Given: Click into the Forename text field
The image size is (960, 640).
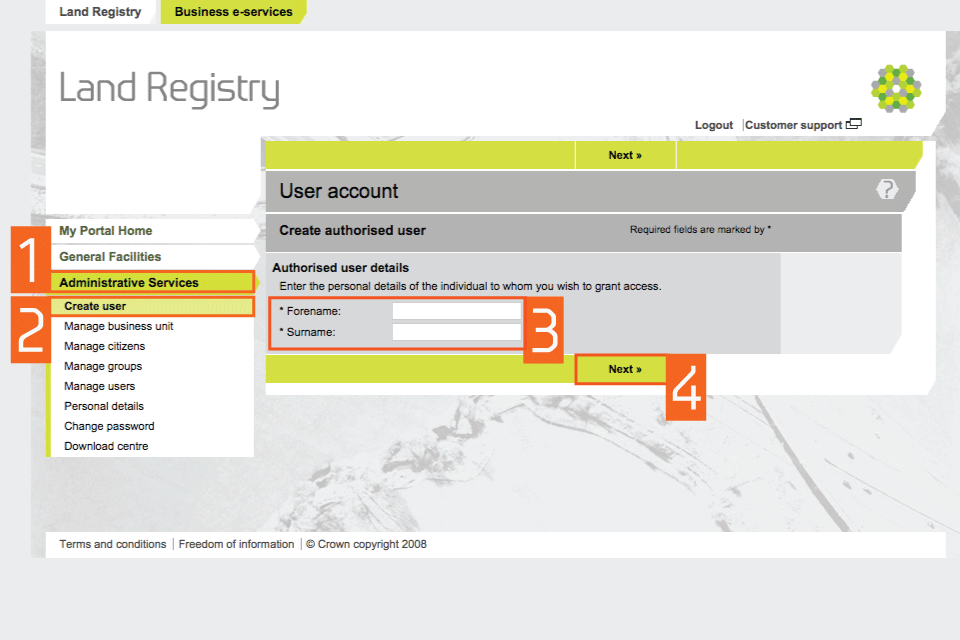Looking at the screenshot, I should point(456,311).
